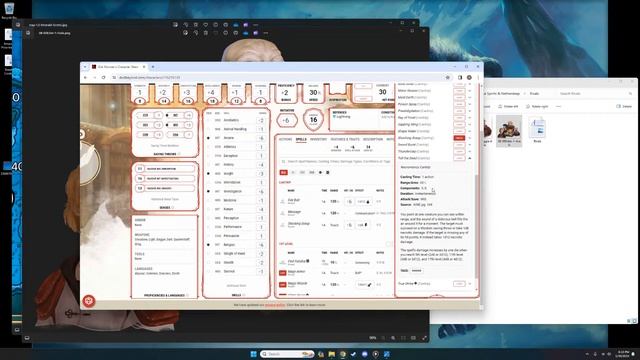Open Saving Throws settings gear
The image size is (640, 360).
(179, 154)
